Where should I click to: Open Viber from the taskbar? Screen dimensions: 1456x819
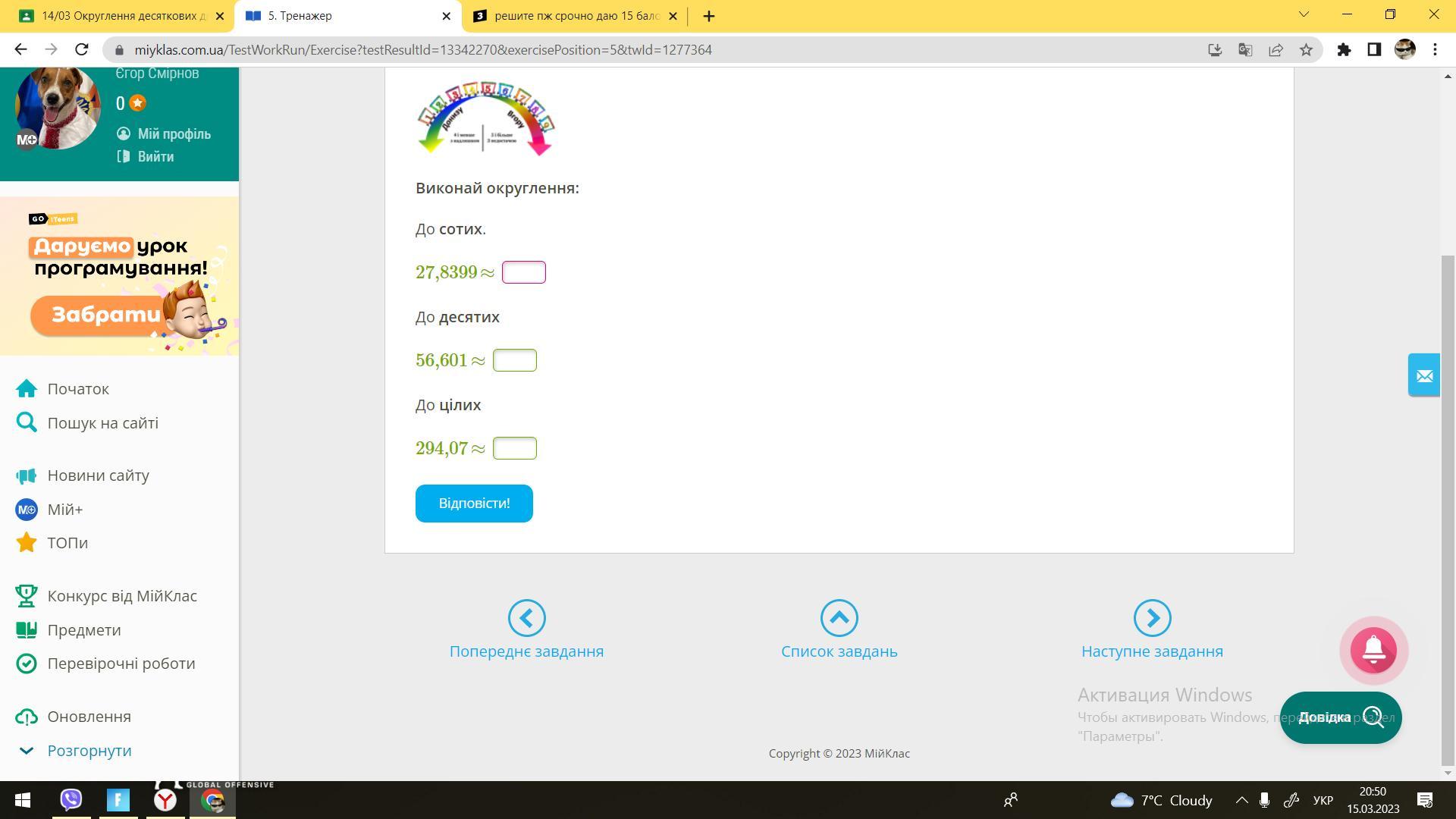(x=71, y=800)
